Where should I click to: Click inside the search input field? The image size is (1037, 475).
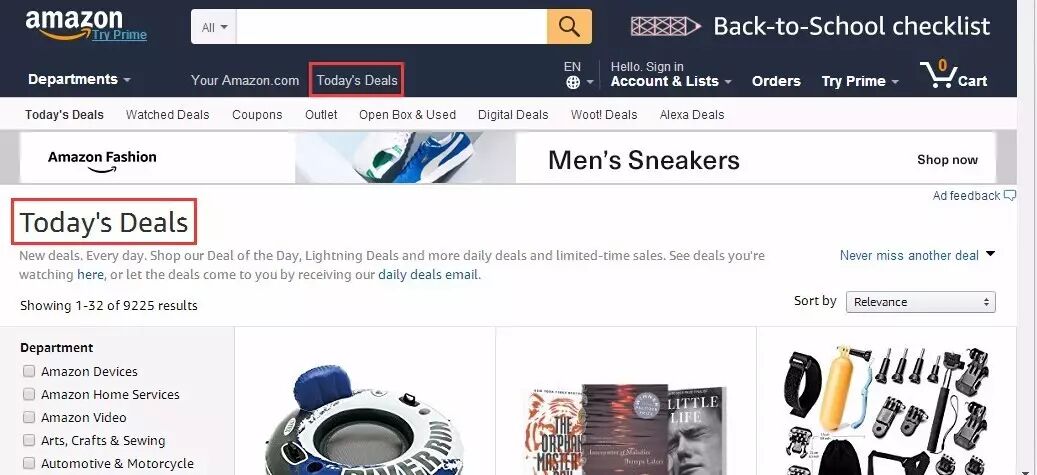pyautogui.click(x=392, y=27)
